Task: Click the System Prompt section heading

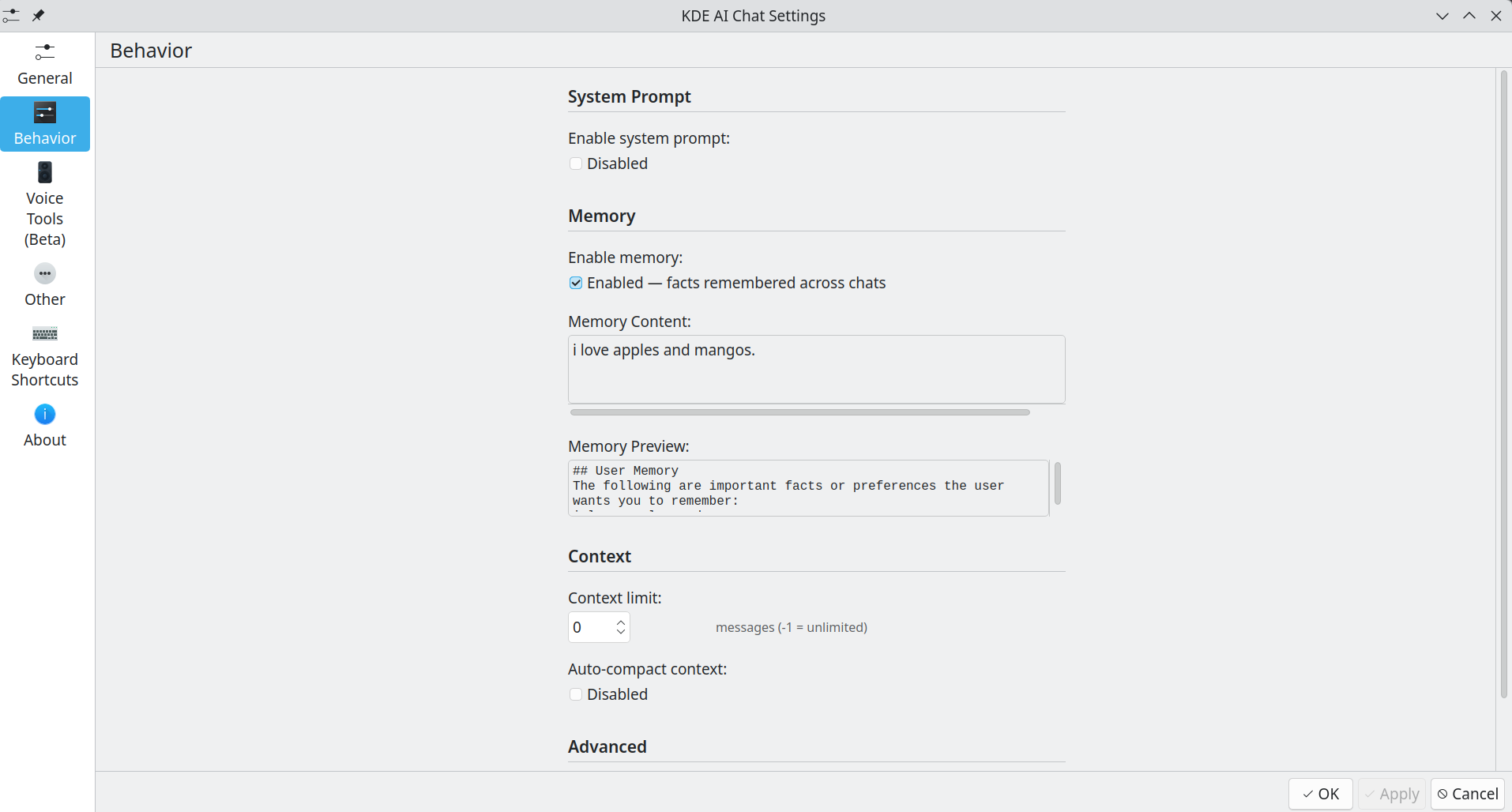Action: tap(629, 96)
